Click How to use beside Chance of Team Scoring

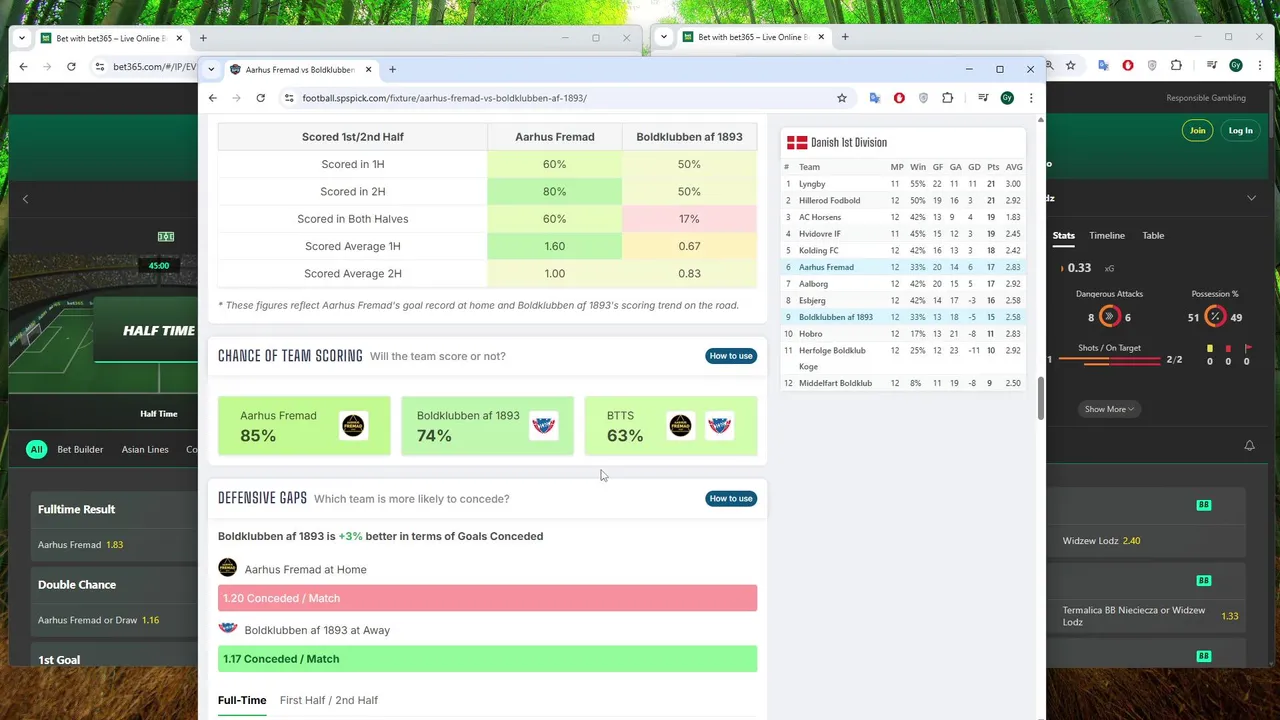pyautogui.click(x=731, y=356)
